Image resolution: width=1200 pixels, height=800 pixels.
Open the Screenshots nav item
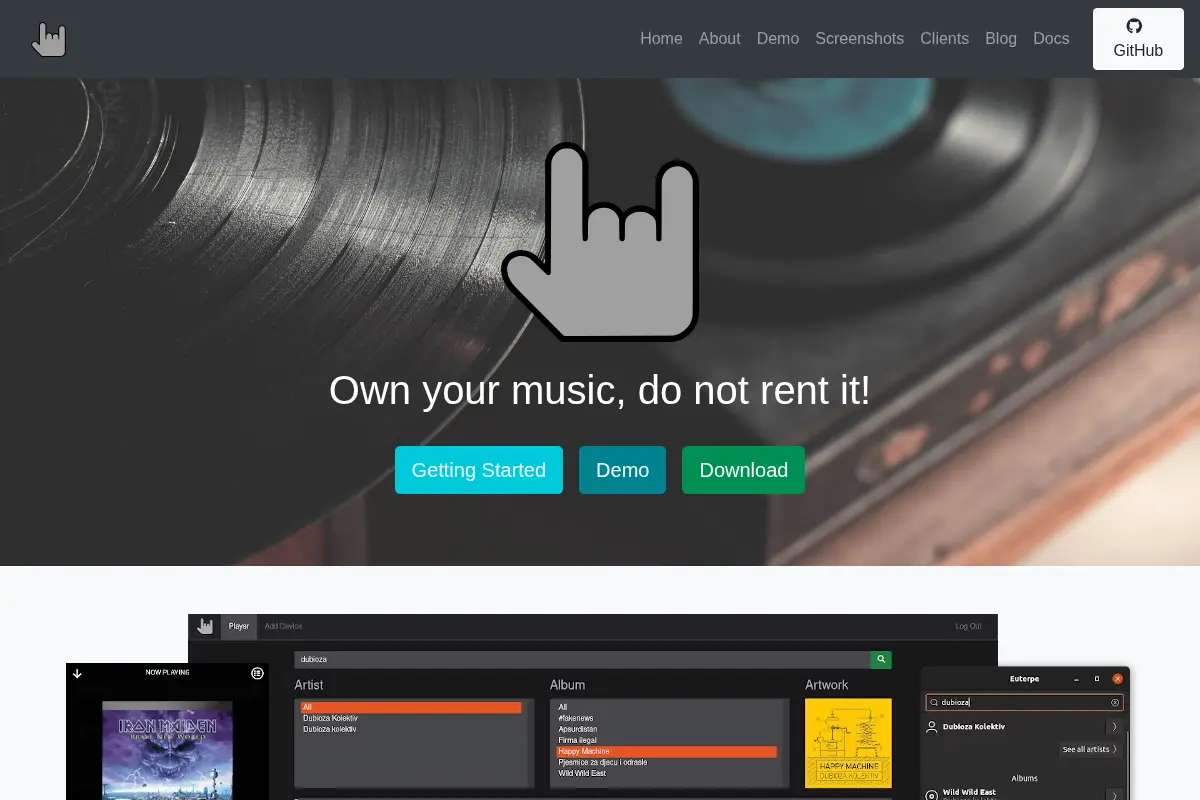pos(859,39)
